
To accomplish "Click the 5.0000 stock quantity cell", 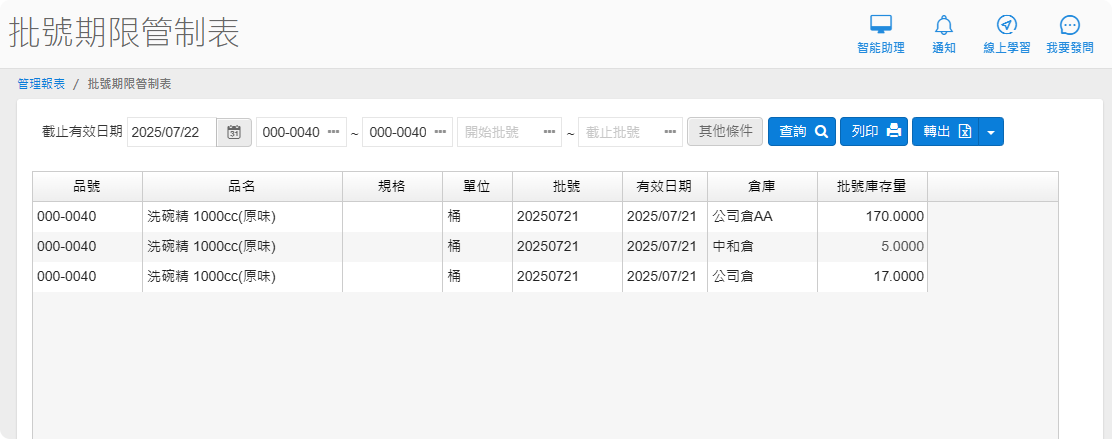I will click(x=872, y=247).
